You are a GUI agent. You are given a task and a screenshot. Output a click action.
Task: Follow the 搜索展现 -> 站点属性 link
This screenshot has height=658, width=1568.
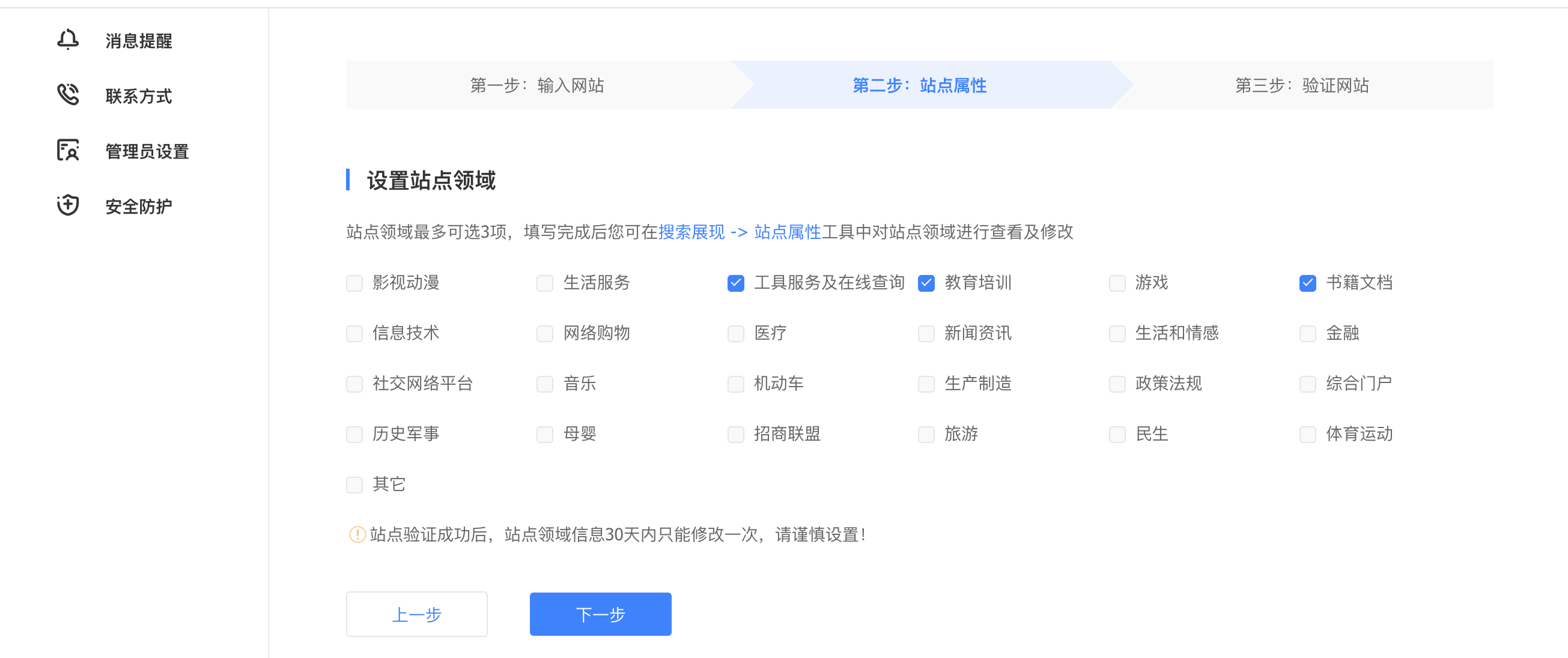click(x=740, y=232)
